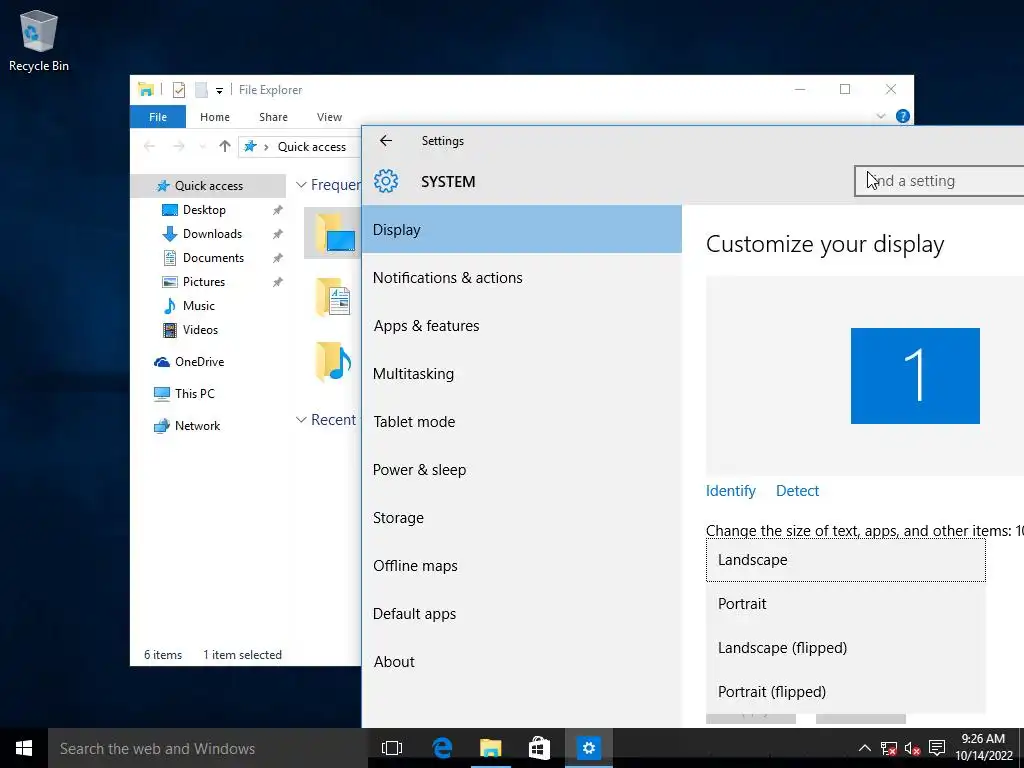Select Storage in Settings sidebar
Image resolution: width=1024 pixels, height=768 pixels.
[521, 517]
